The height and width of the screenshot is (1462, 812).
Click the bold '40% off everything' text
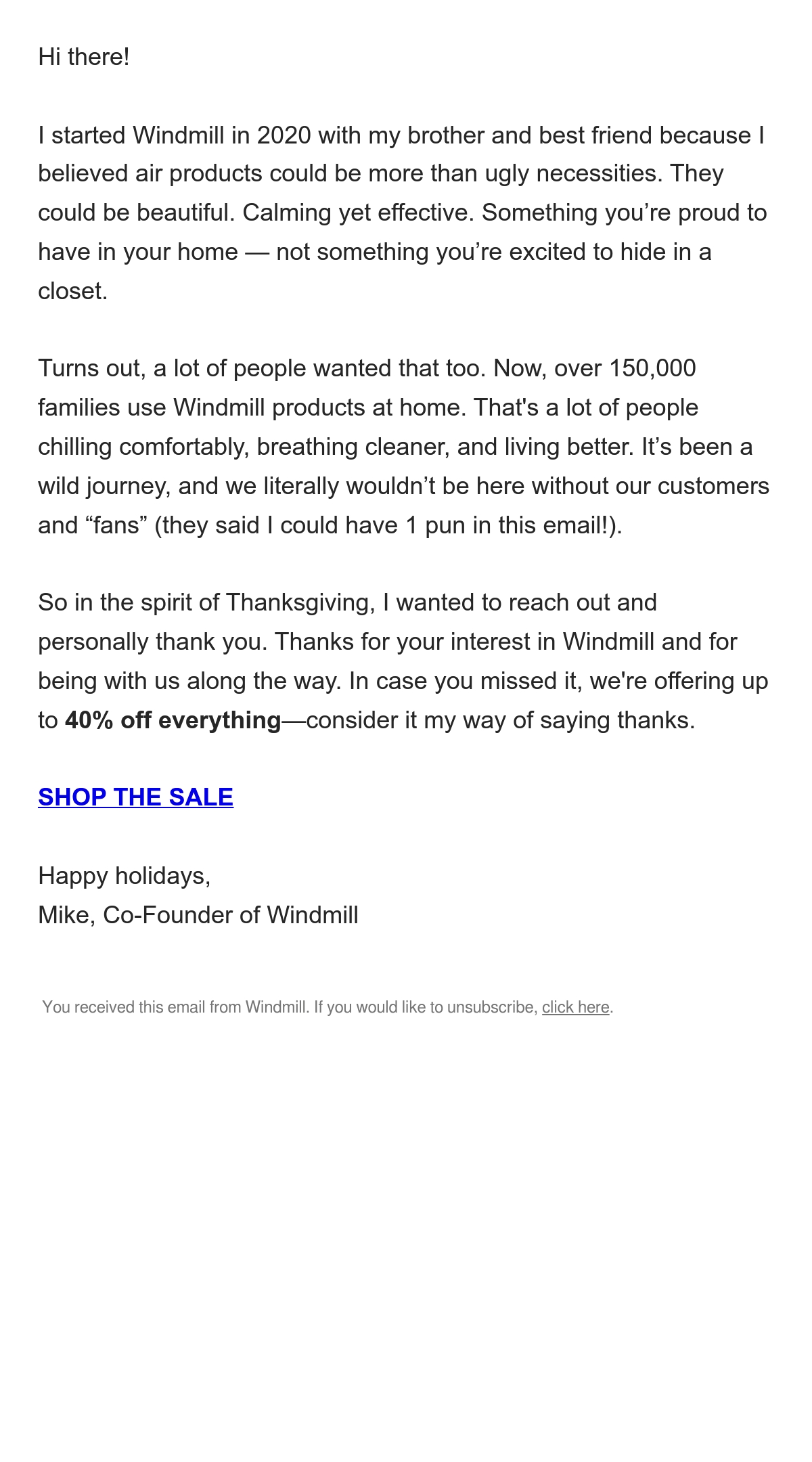(173, 720)
